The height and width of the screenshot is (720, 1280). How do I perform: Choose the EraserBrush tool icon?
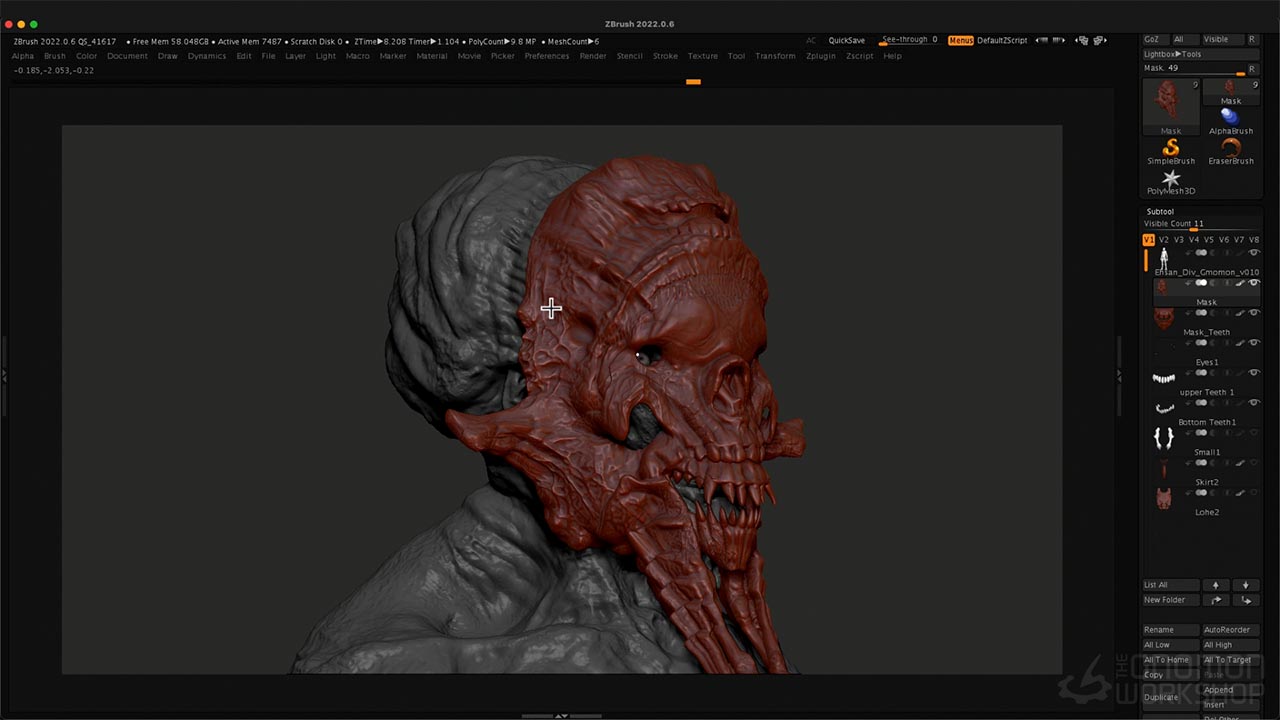tap(1230, 148)
